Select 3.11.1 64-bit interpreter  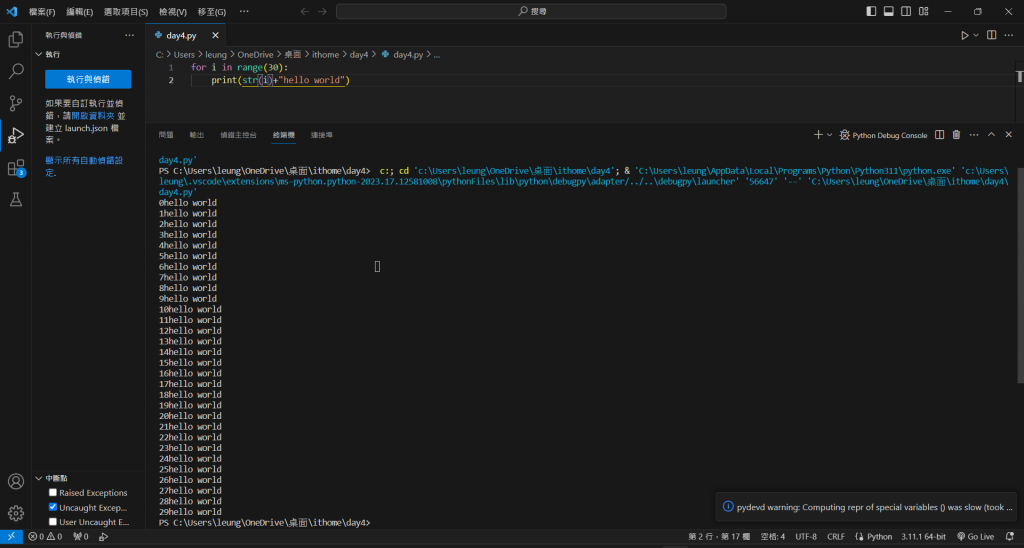point(923,537)
